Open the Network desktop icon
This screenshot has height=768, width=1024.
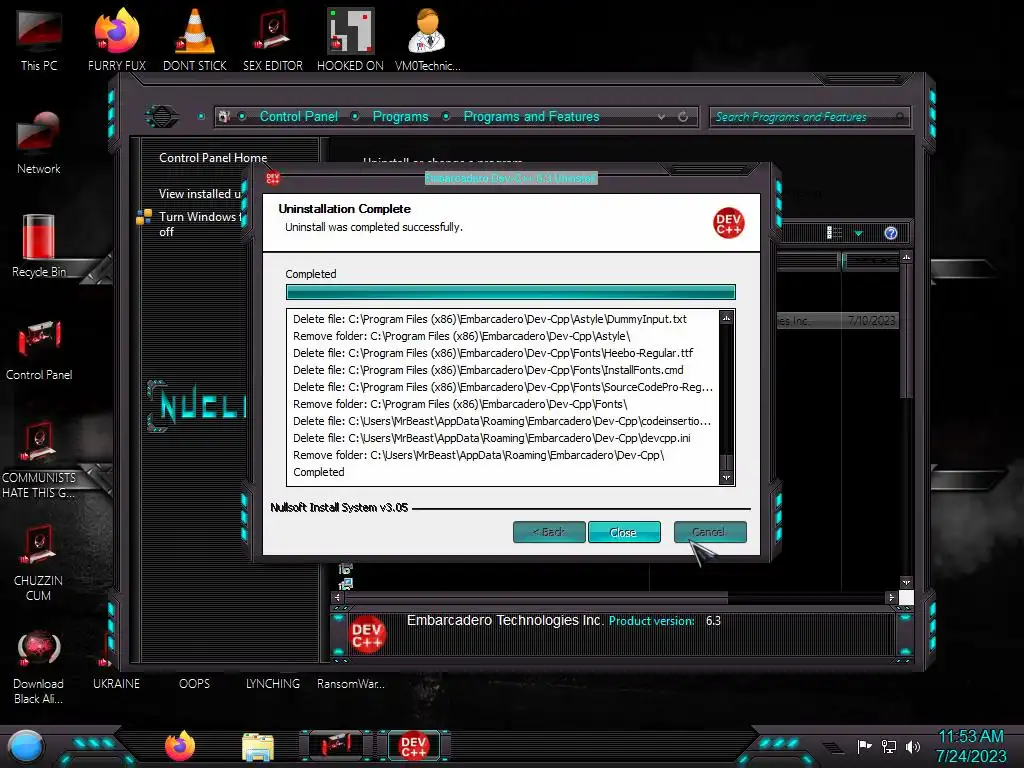point(39,144)
